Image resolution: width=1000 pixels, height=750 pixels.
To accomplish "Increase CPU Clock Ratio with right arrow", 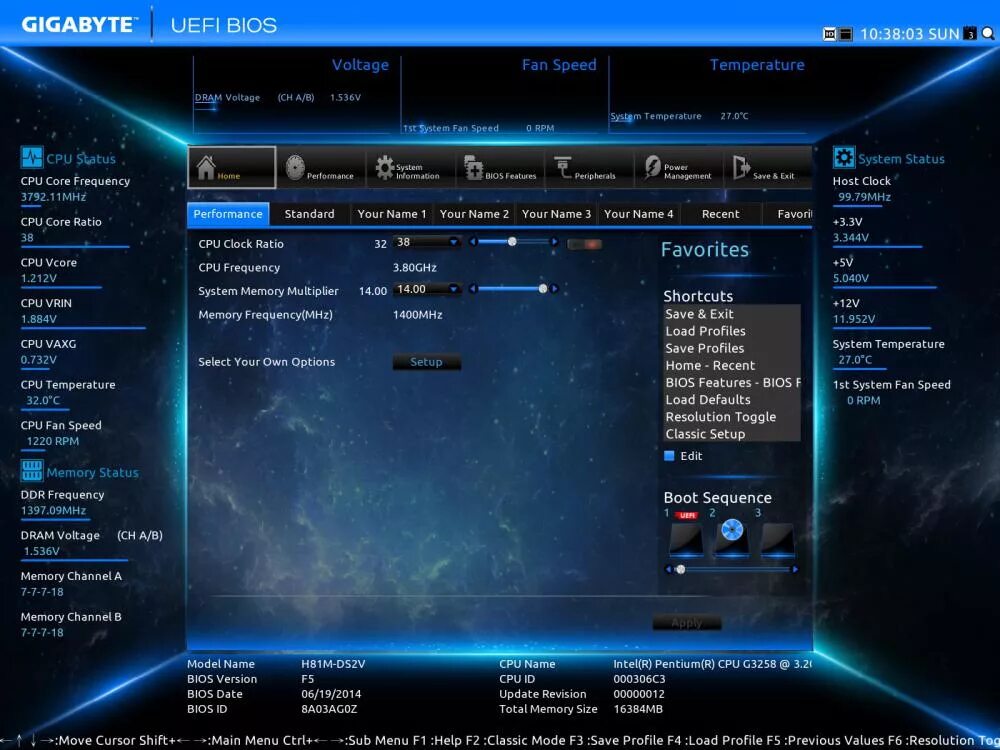I will pyautogui.click(x=554, y=242).
